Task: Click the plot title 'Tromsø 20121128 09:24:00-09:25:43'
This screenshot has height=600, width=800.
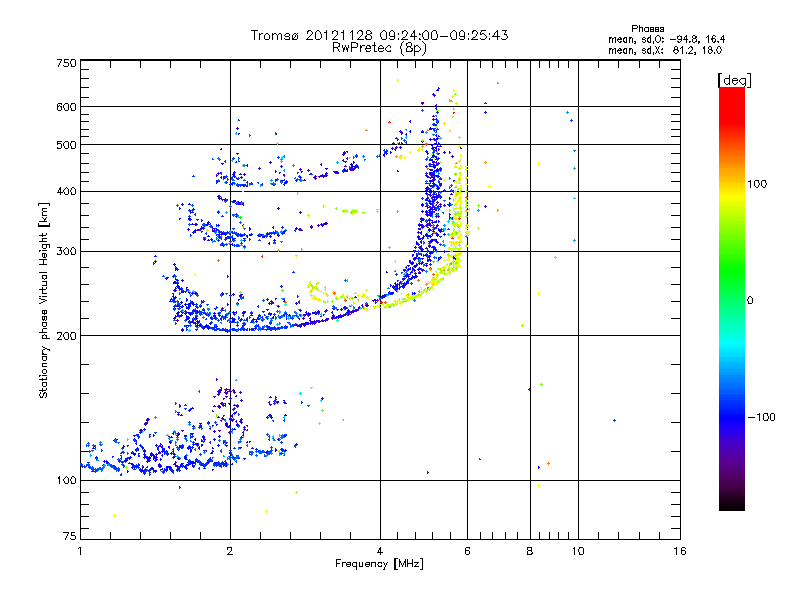Action: (x=379, y=35)
